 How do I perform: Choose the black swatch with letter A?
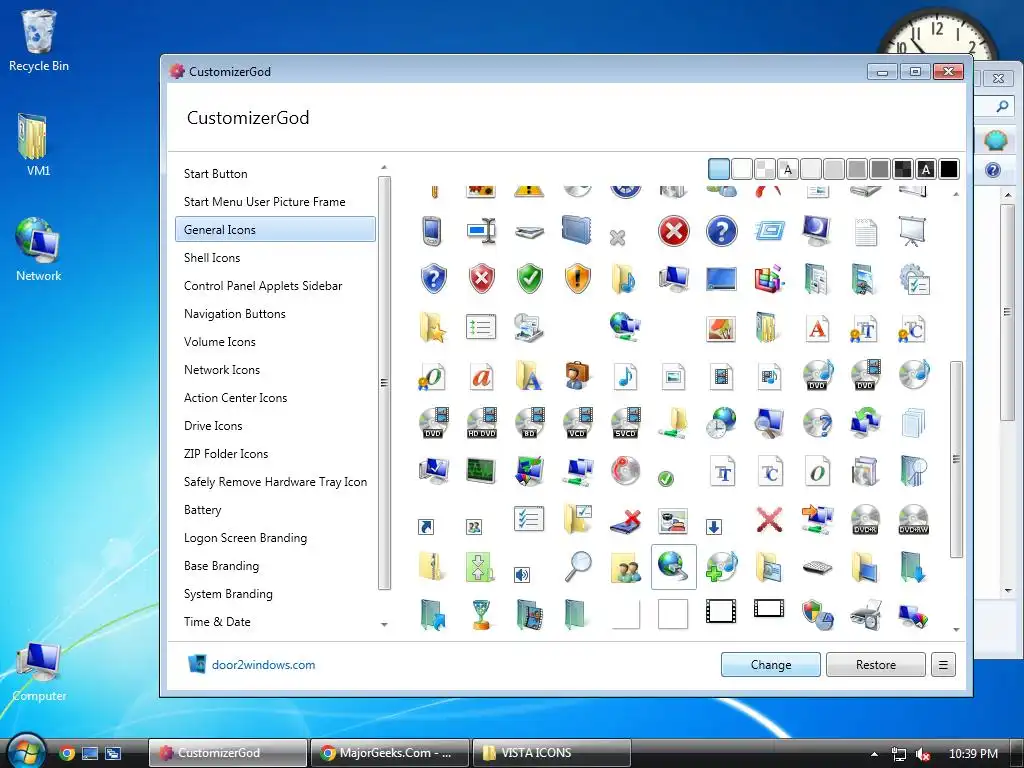(x=925, y=169)
